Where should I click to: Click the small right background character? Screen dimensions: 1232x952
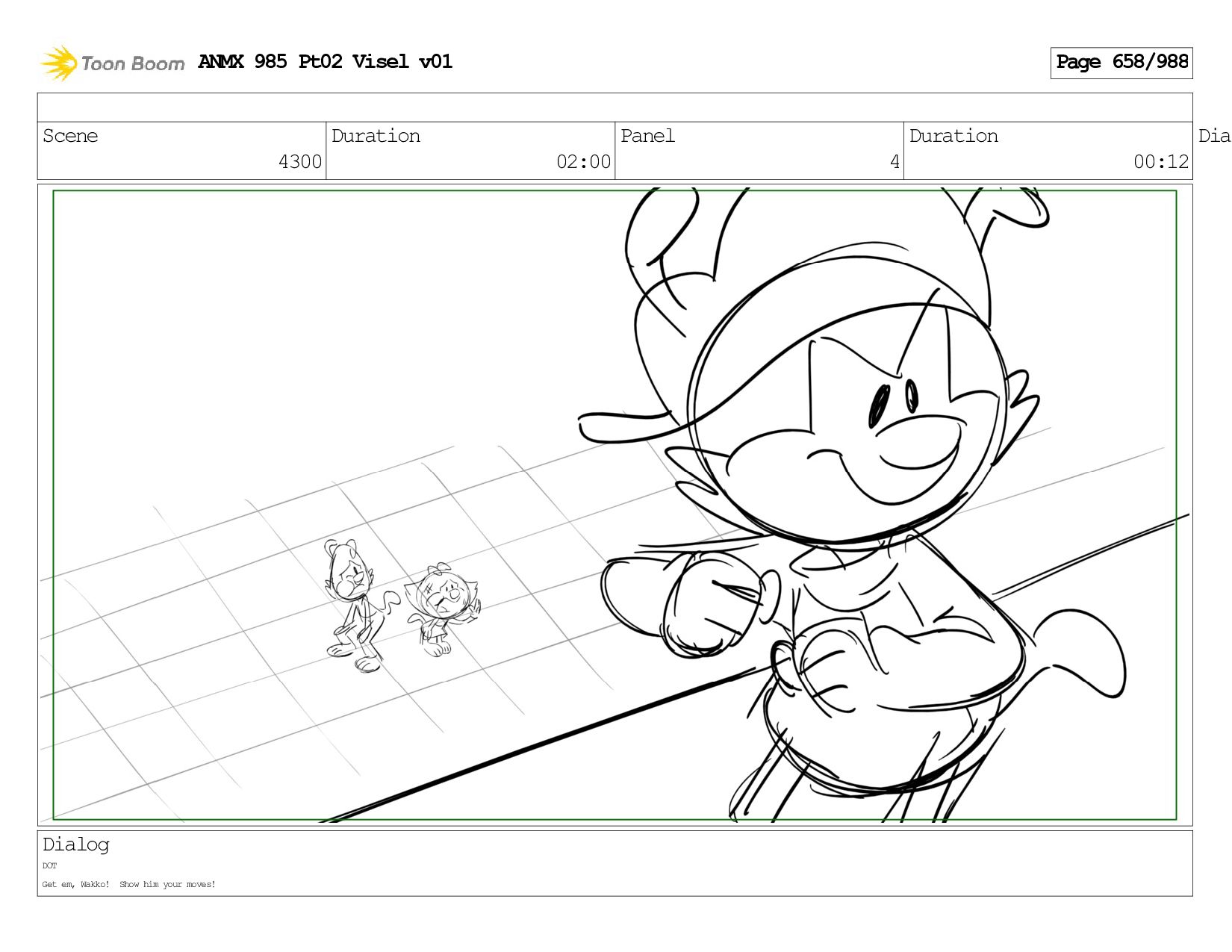pos(443,611)
